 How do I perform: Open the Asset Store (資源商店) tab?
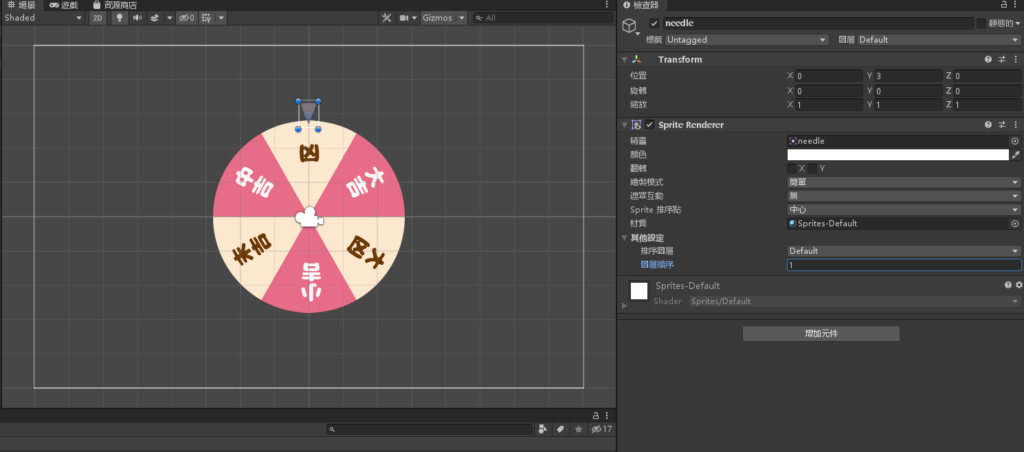[x=114, y=5]
